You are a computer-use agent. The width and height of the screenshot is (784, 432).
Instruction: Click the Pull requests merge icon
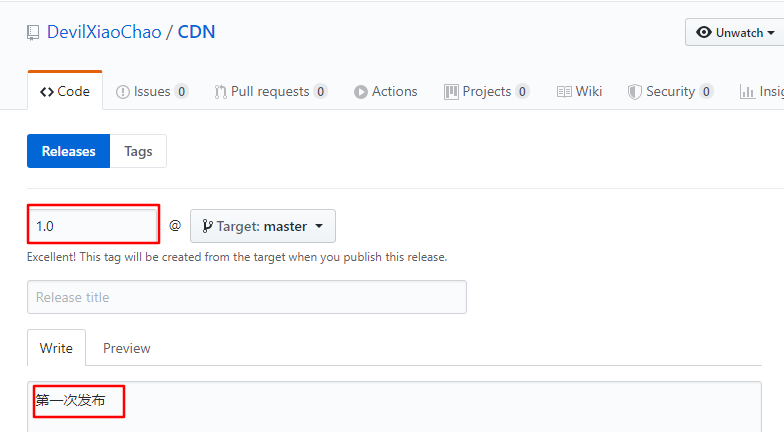coord(221,92)
